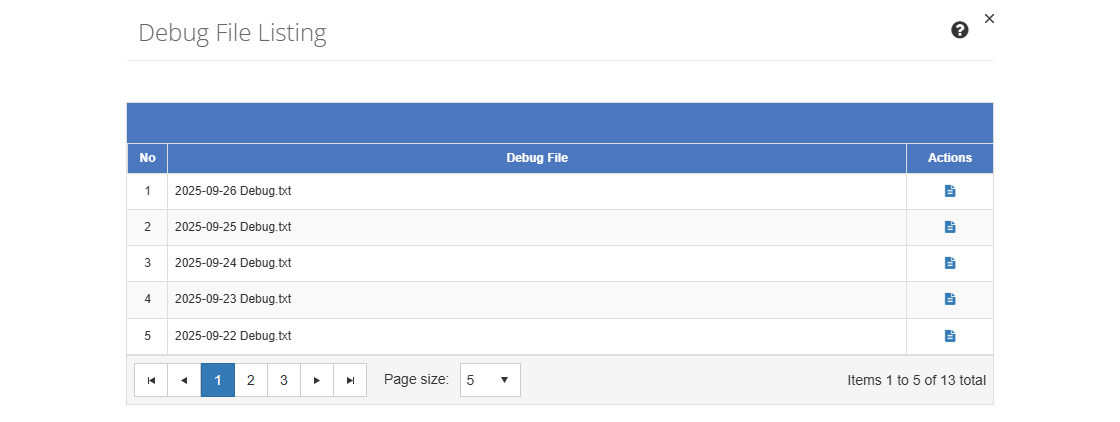Screen dimensions: 1120x422
Task: Go to first page of listing
Action: [x=151, y=380]
